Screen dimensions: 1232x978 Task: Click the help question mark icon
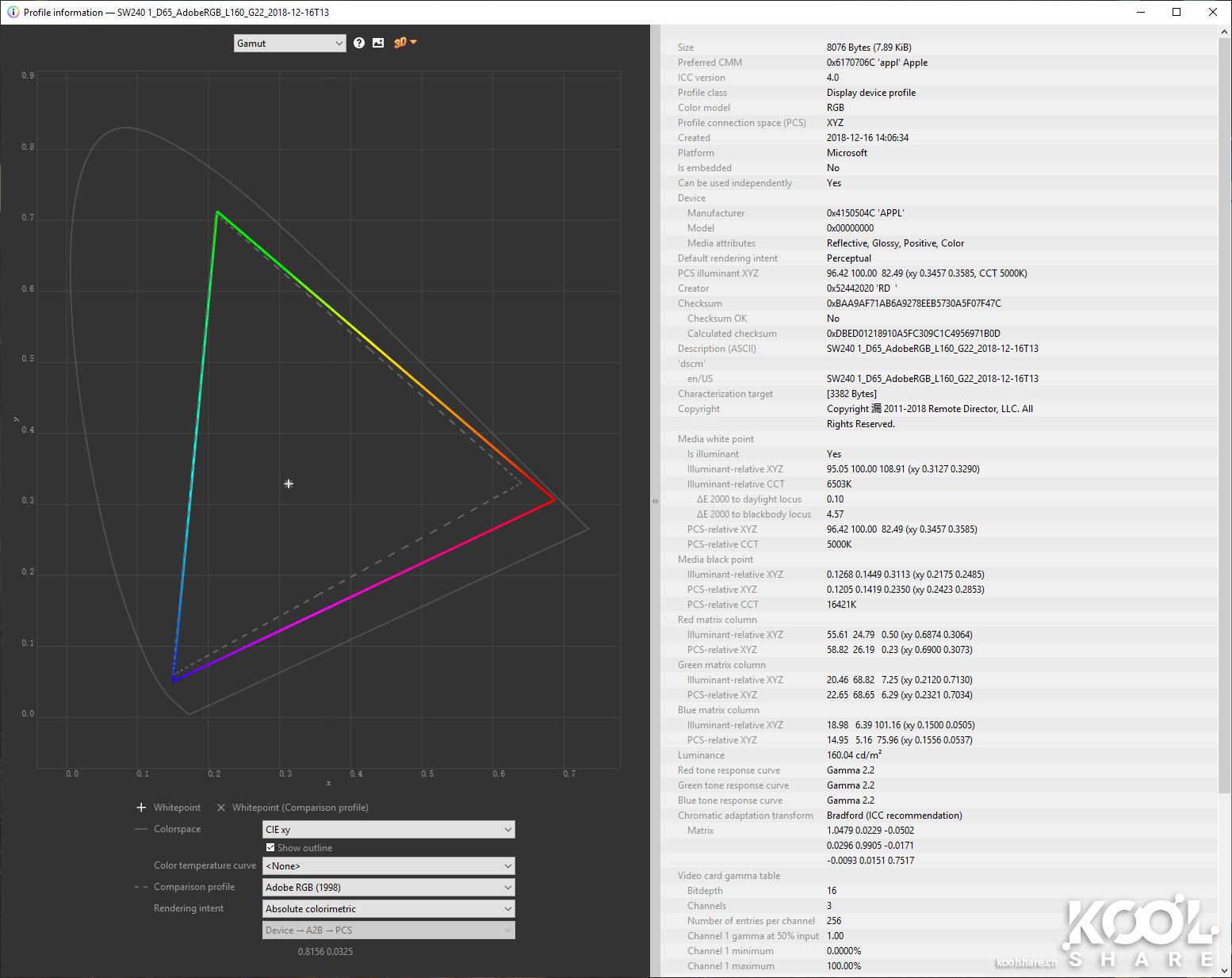pos(359,43)
